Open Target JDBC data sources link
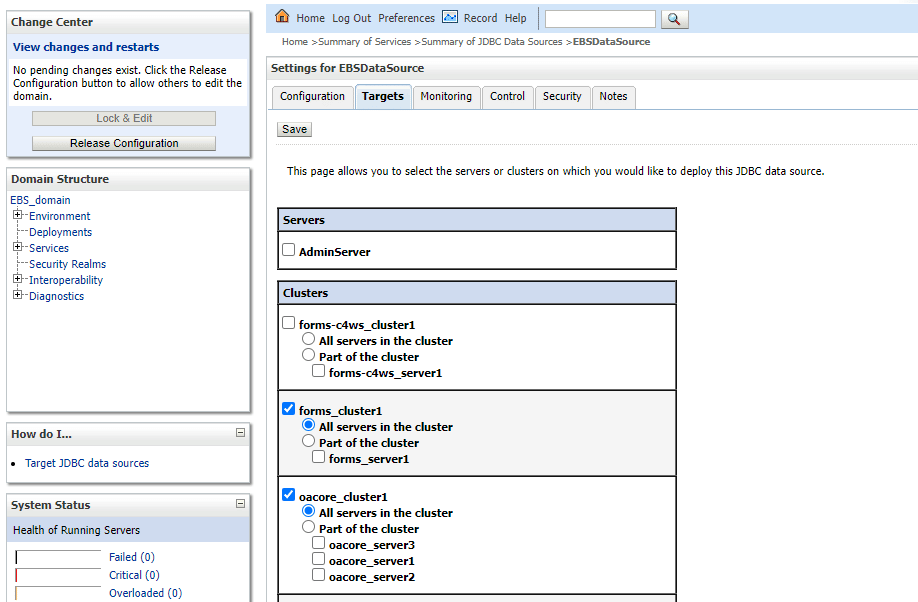 (x=87, y=463)
